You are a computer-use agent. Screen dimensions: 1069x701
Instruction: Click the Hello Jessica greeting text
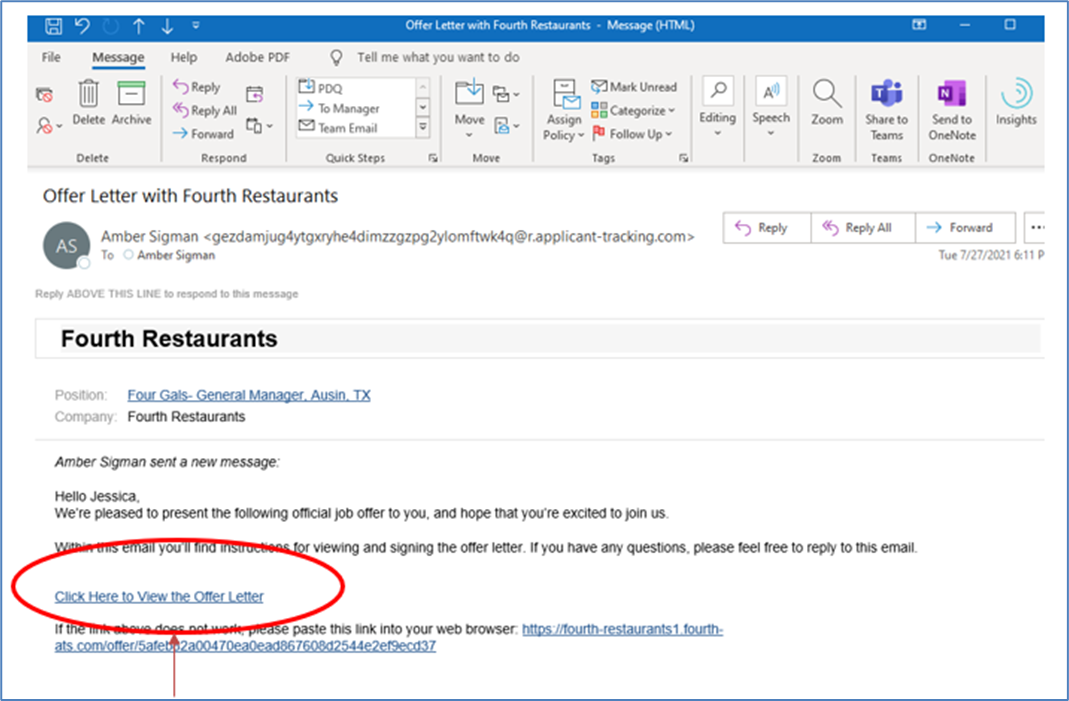pos(97,496)
